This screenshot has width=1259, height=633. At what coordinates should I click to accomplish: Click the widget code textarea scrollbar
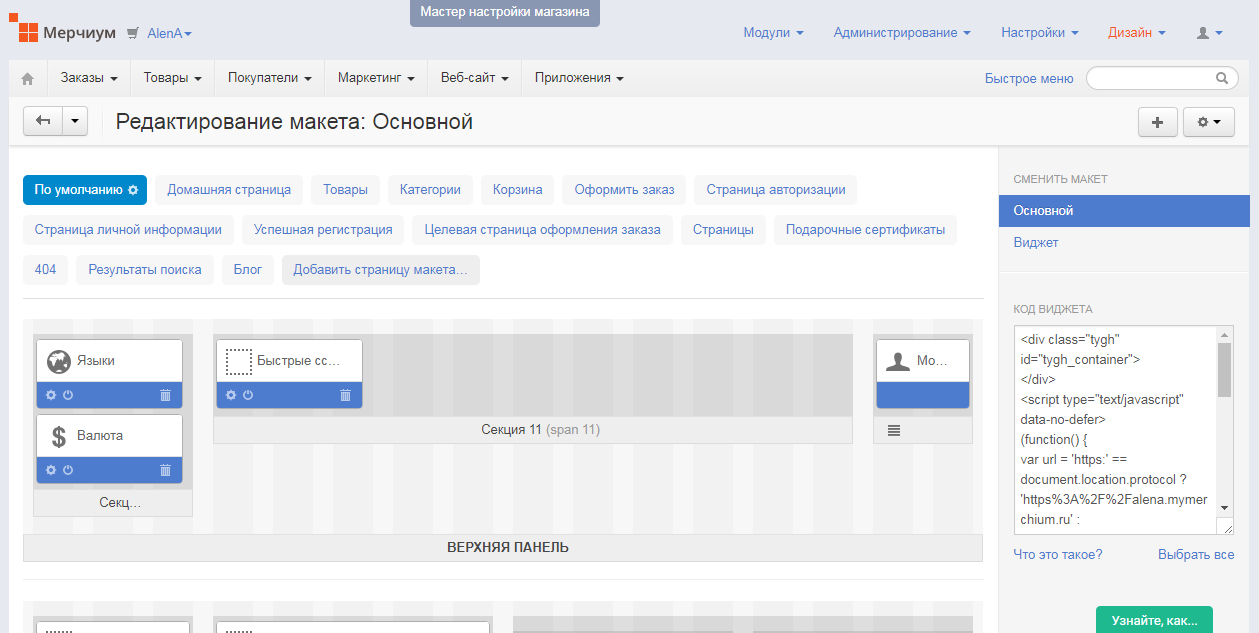tap(1224, 370)
